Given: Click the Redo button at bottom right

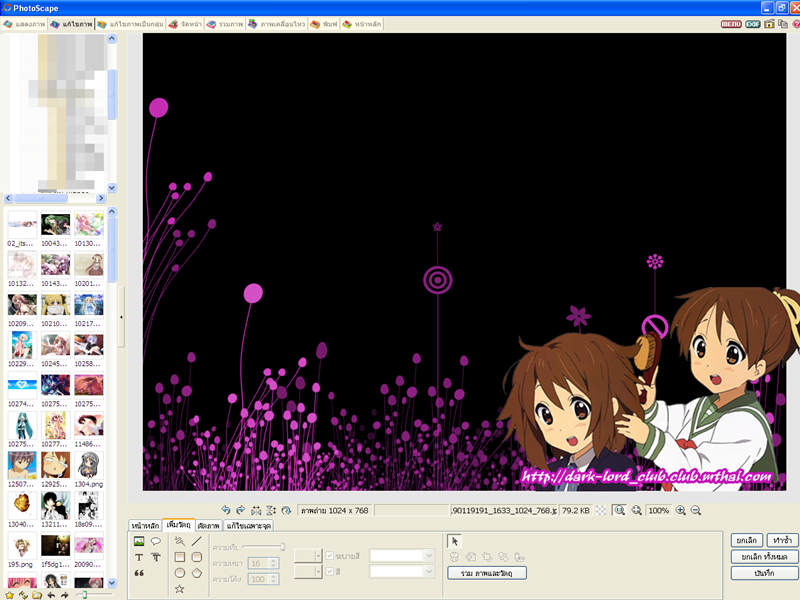Looking at the screenshot, I should tap(783, 540).
